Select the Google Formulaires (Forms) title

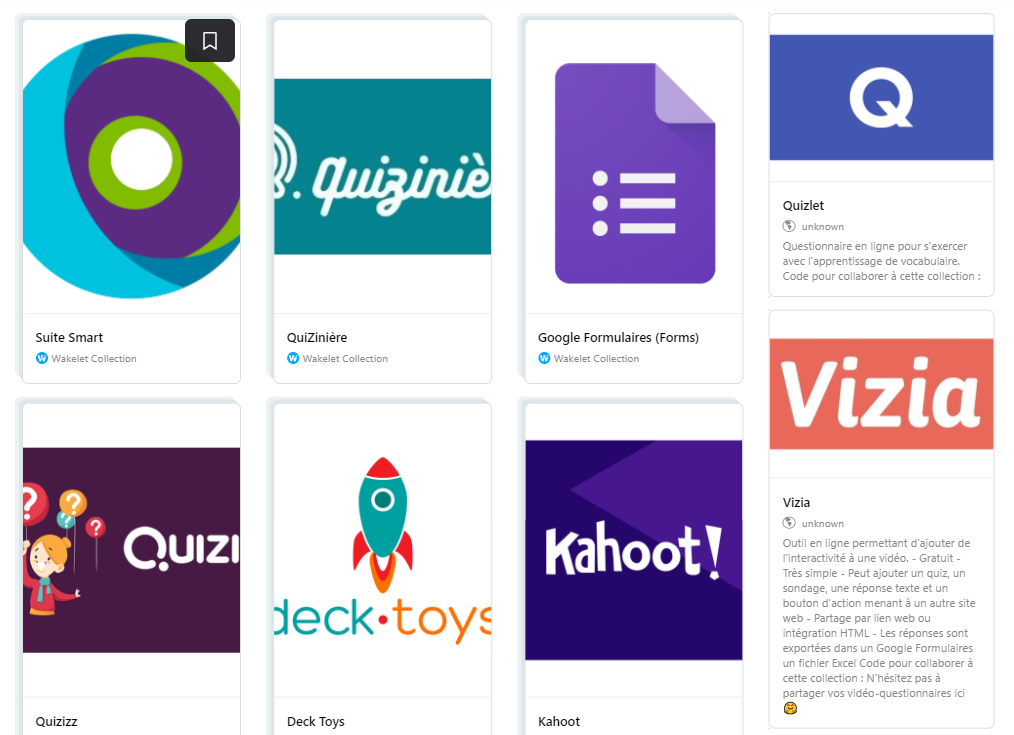tap(618, 337)
